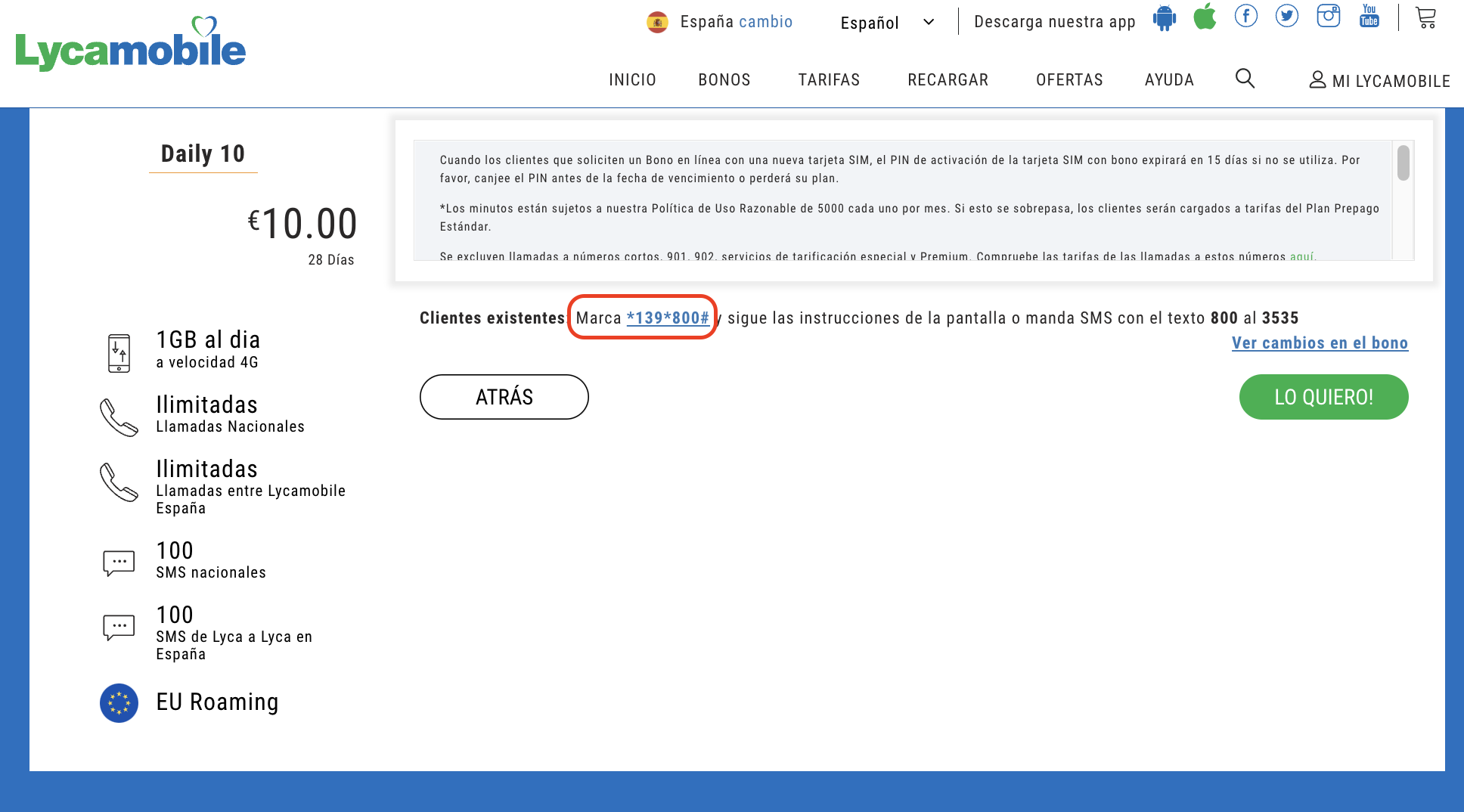1464x812 pixels.
Task: Click the Daily 10 plan title
Action: pyautogui.click(x=203, y=153)
